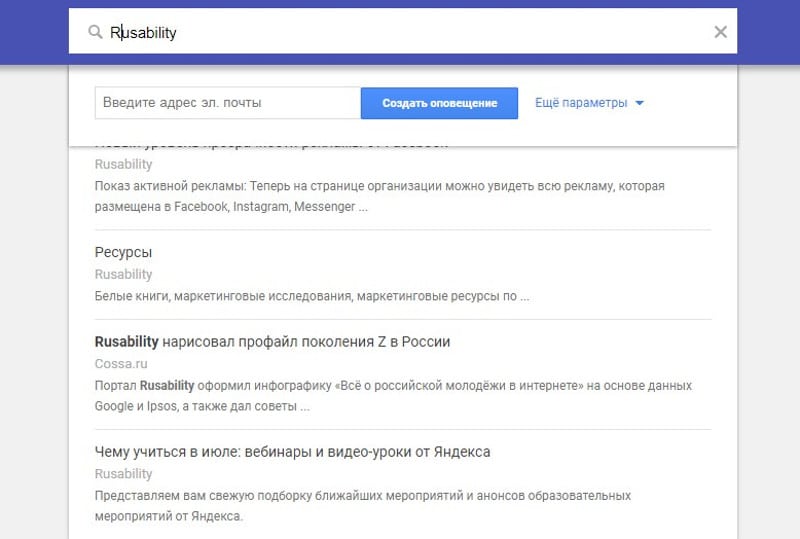Click the magnifying glass search icon
Screen dimensions: 800x539
[95, 32]
